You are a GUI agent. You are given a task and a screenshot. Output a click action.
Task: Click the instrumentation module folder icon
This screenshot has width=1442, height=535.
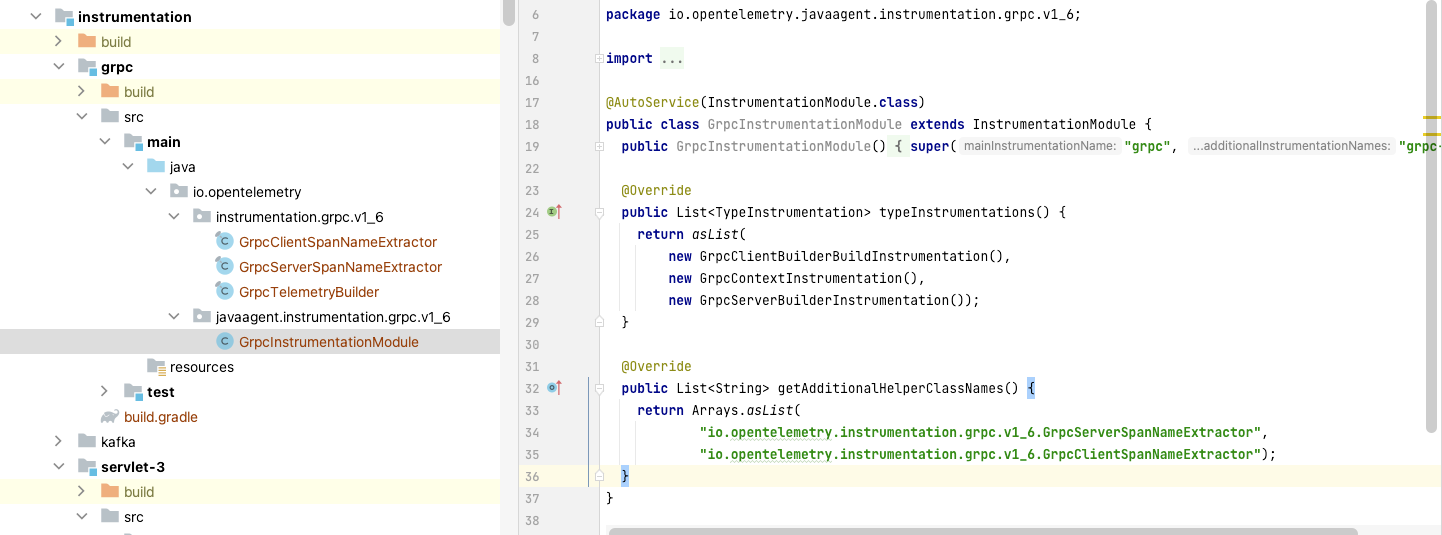tap(64, 17)
